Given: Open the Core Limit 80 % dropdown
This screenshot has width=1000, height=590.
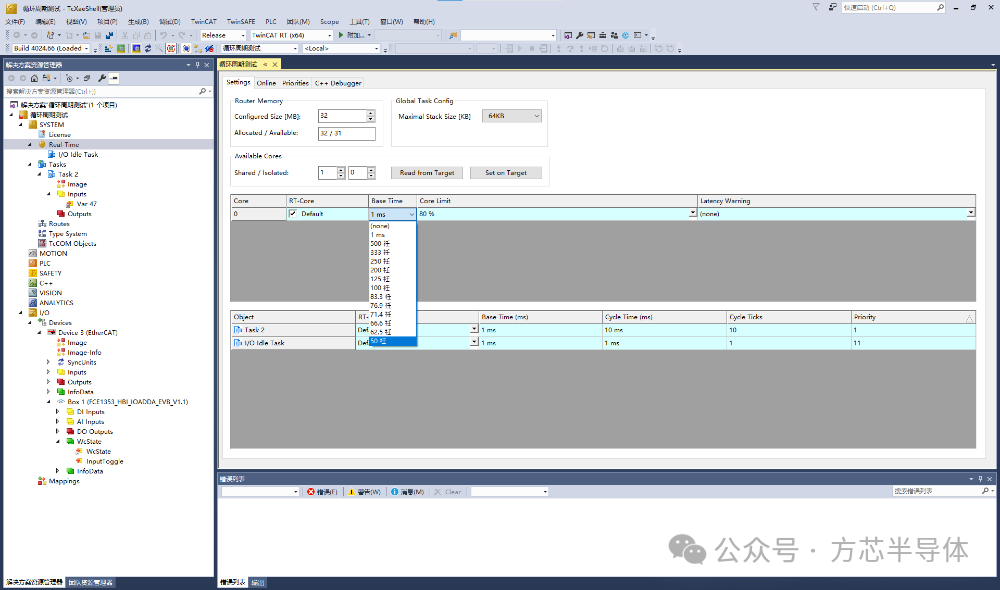Looking at the screenshot, I should coord(693,213).
